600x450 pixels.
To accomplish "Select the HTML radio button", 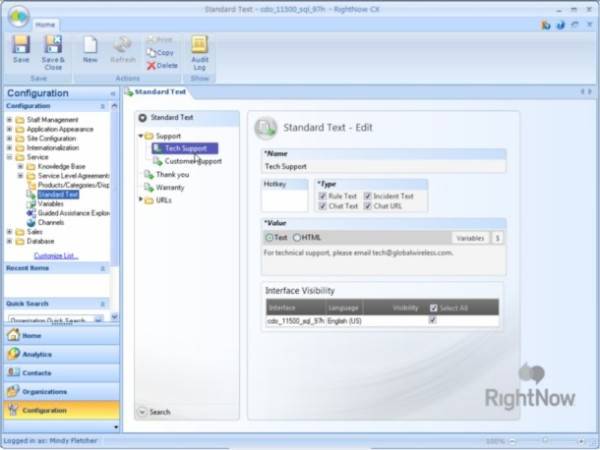I will point(297,238).
